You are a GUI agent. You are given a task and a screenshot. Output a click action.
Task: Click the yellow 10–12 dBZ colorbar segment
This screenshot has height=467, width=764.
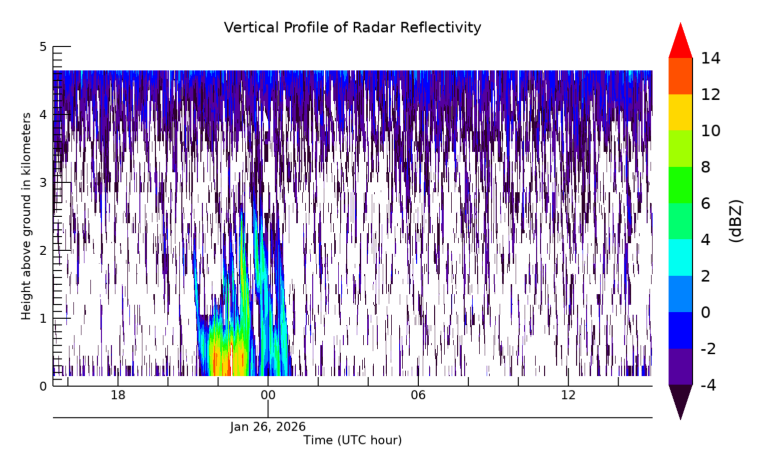[x=680, y=113]
